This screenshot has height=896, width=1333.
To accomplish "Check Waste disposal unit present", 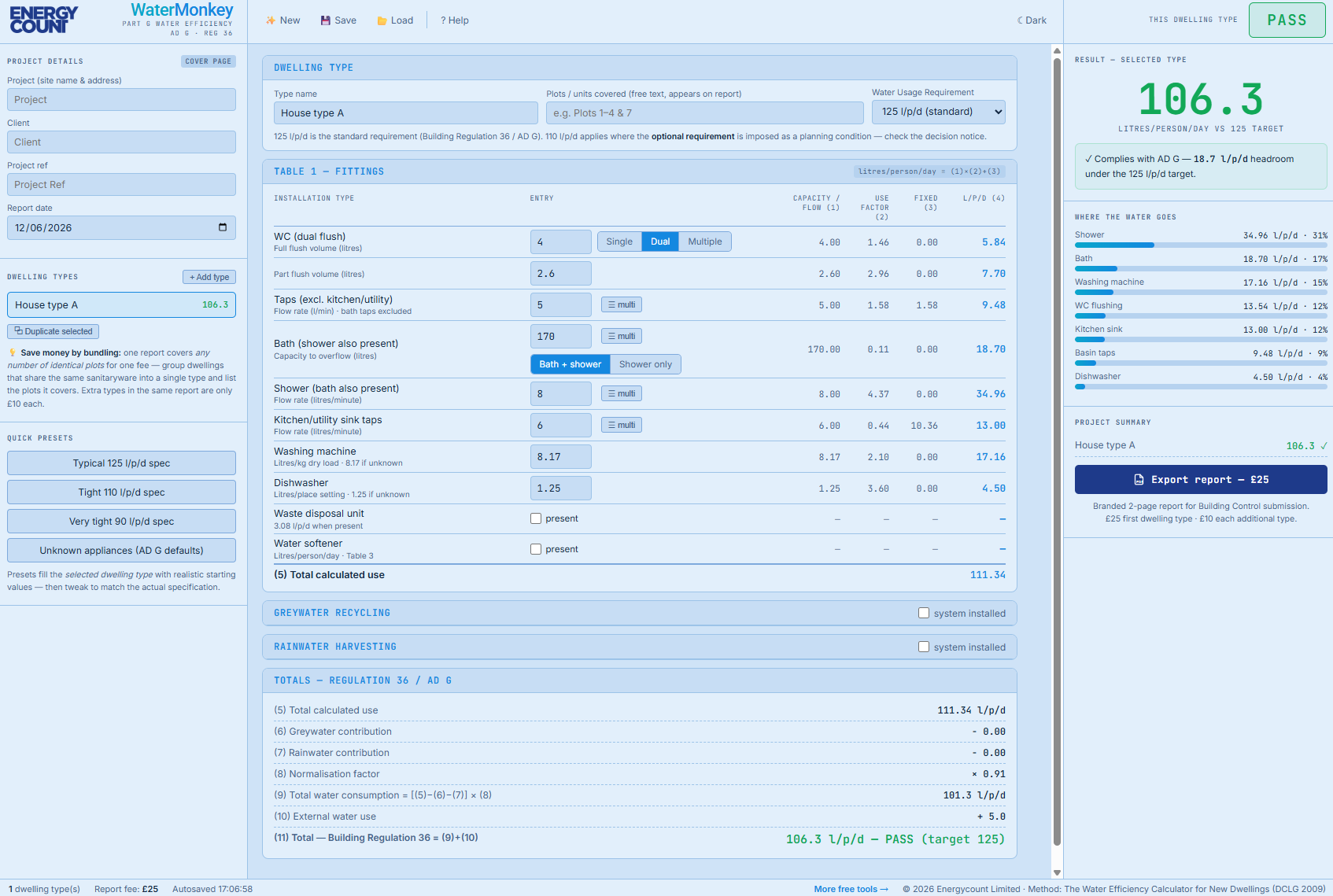I will [536, 518].
